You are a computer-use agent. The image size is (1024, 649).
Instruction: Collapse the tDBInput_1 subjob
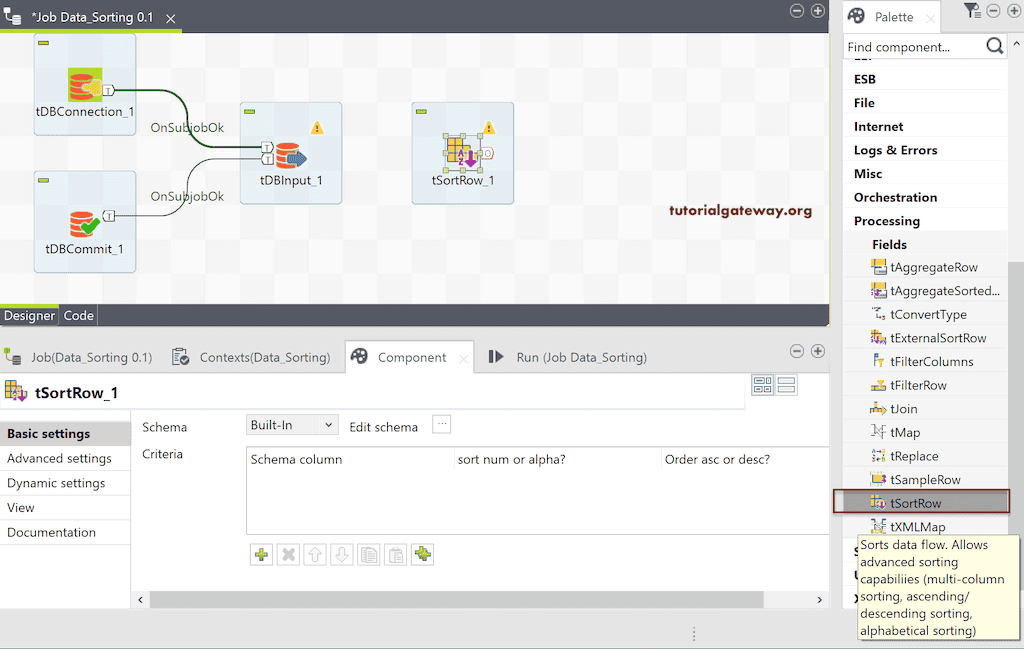(x=249, y=112)
